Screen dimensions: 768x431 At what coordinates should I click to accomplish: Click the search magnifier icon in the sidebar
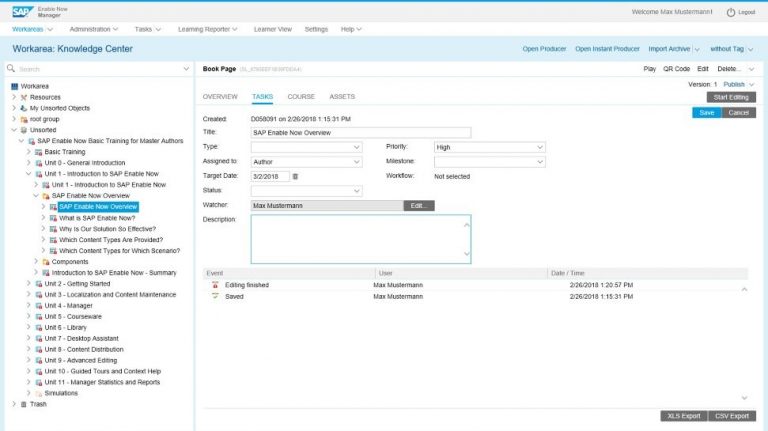[10, 69]
